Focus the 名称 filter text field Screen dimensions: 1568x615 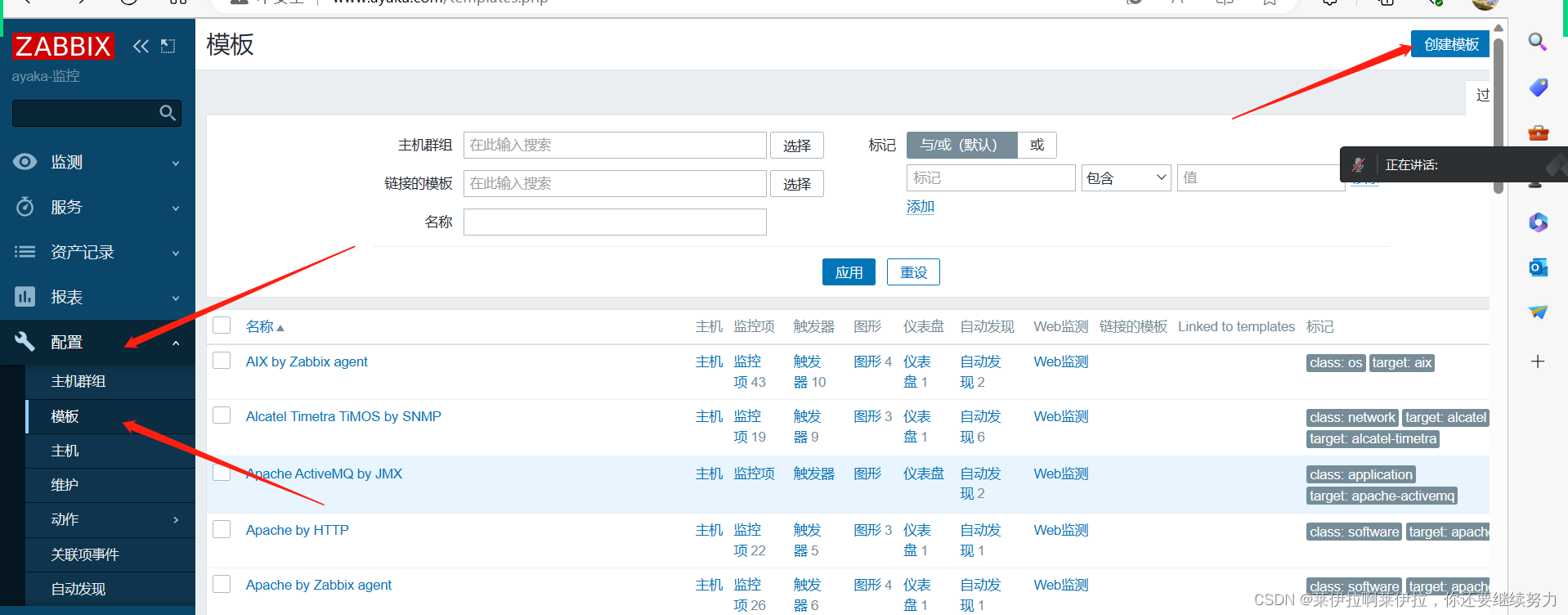click(615, 222)
